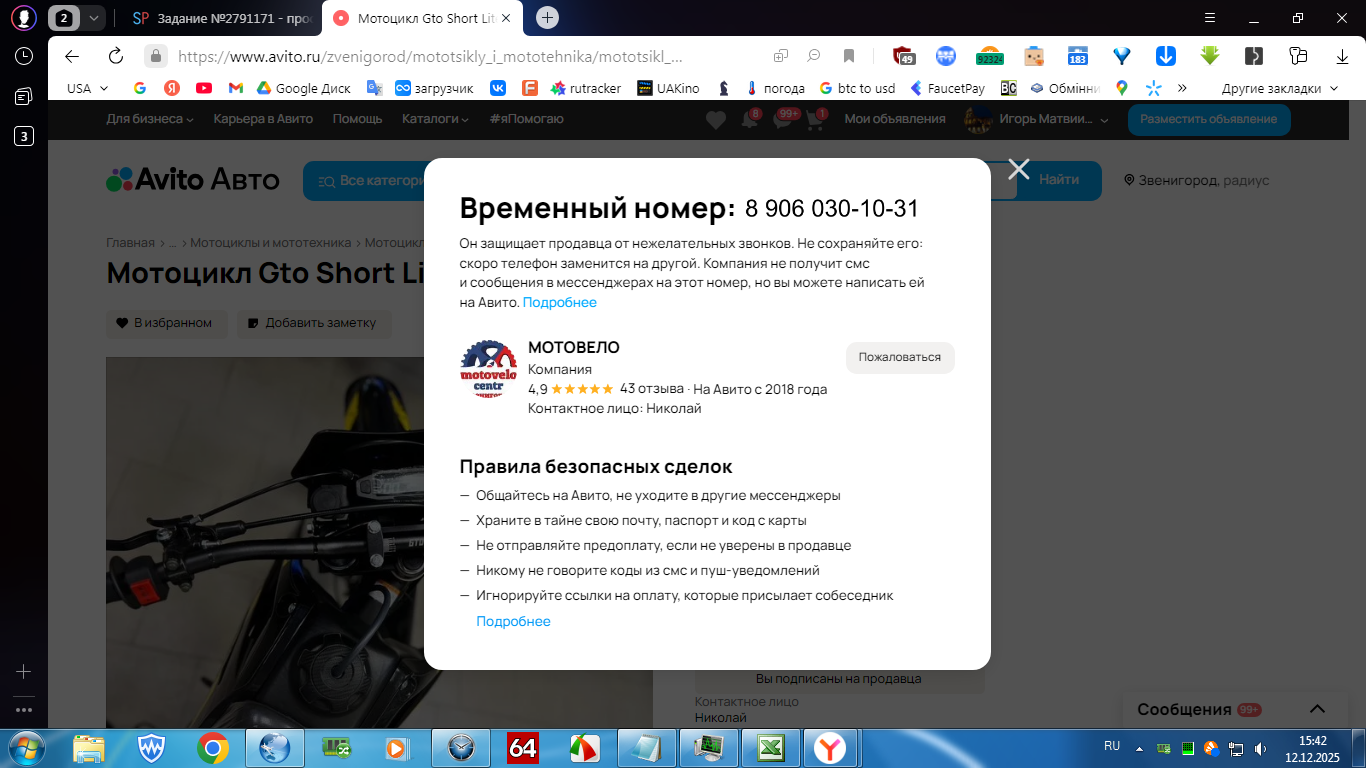Click Разместить объявление button
The width and height of the screenshot is (1366, 768).
[x=1209, y=120]
